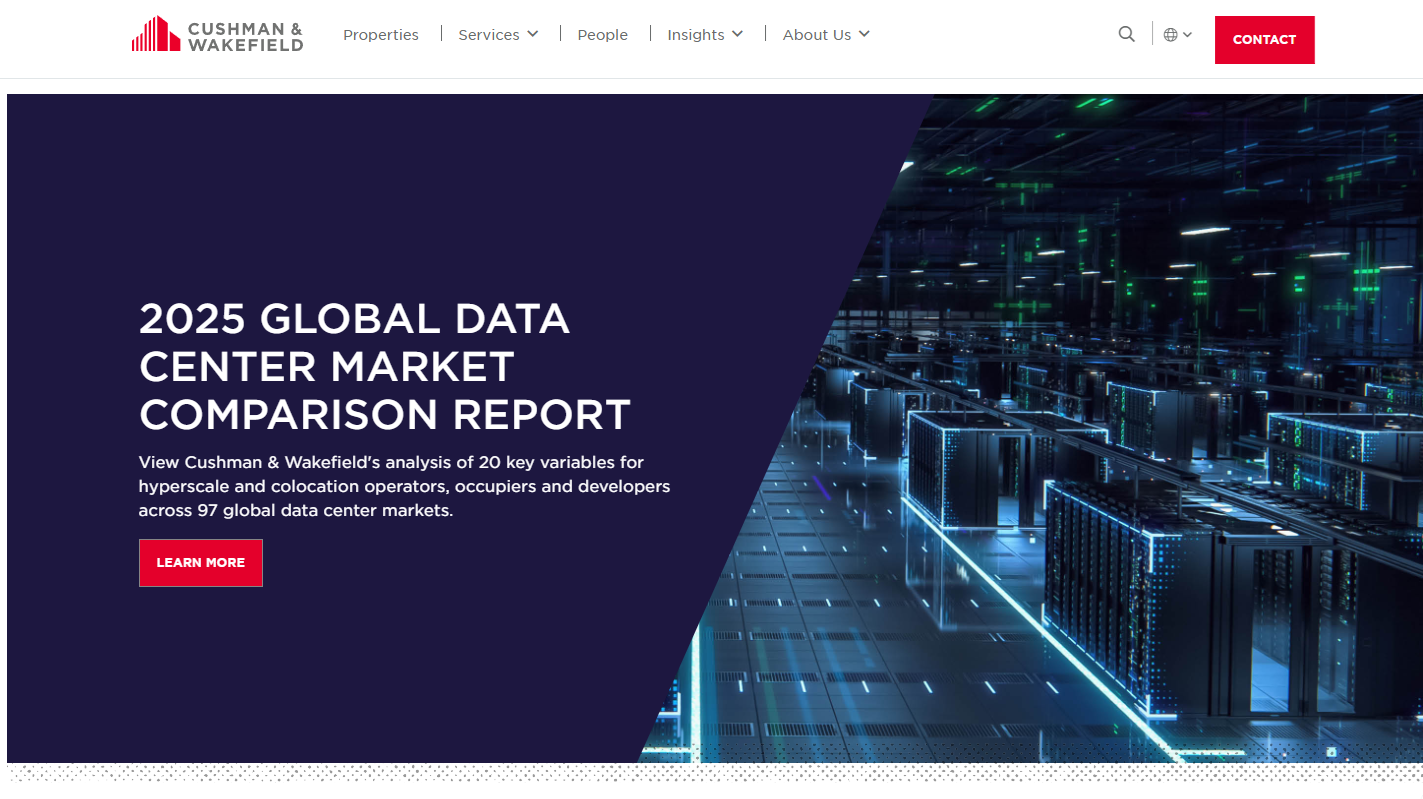Go to the People page
The image size is (1423, 799).
603,34
